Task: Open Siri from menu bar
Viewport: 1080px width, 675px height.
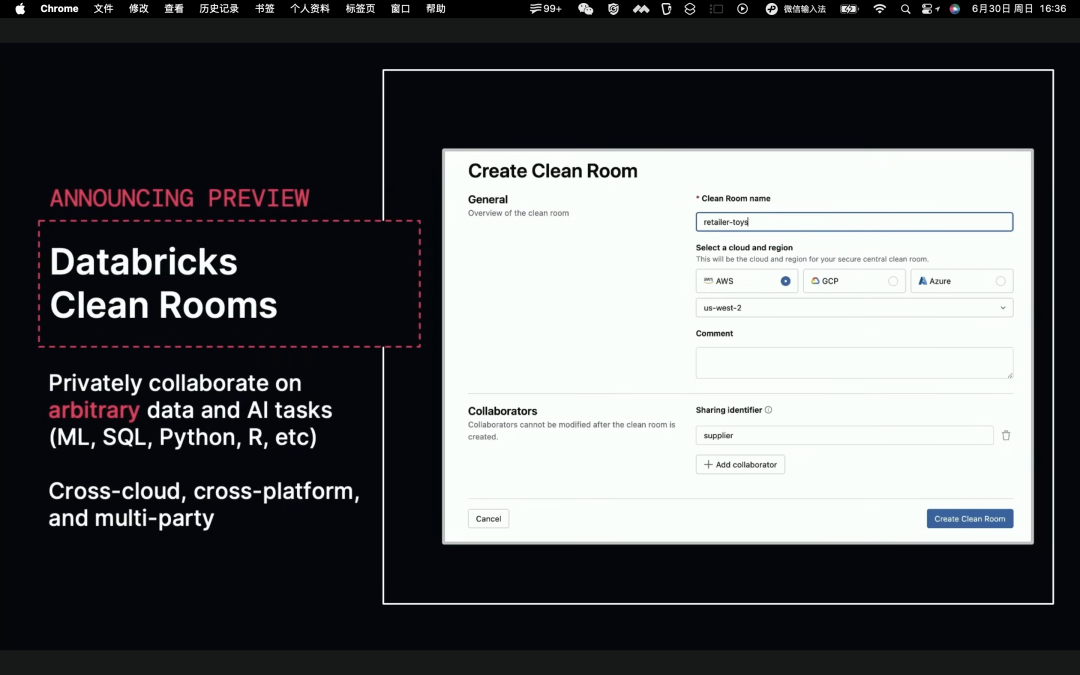Action: coord(955,9)
